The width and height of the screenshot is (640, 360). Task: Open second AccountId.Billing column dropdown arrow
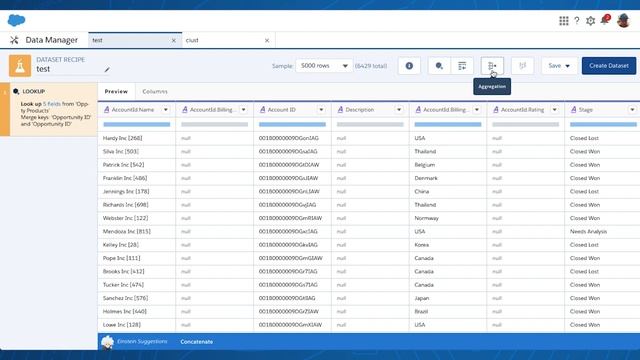click(x=477, y=110)
